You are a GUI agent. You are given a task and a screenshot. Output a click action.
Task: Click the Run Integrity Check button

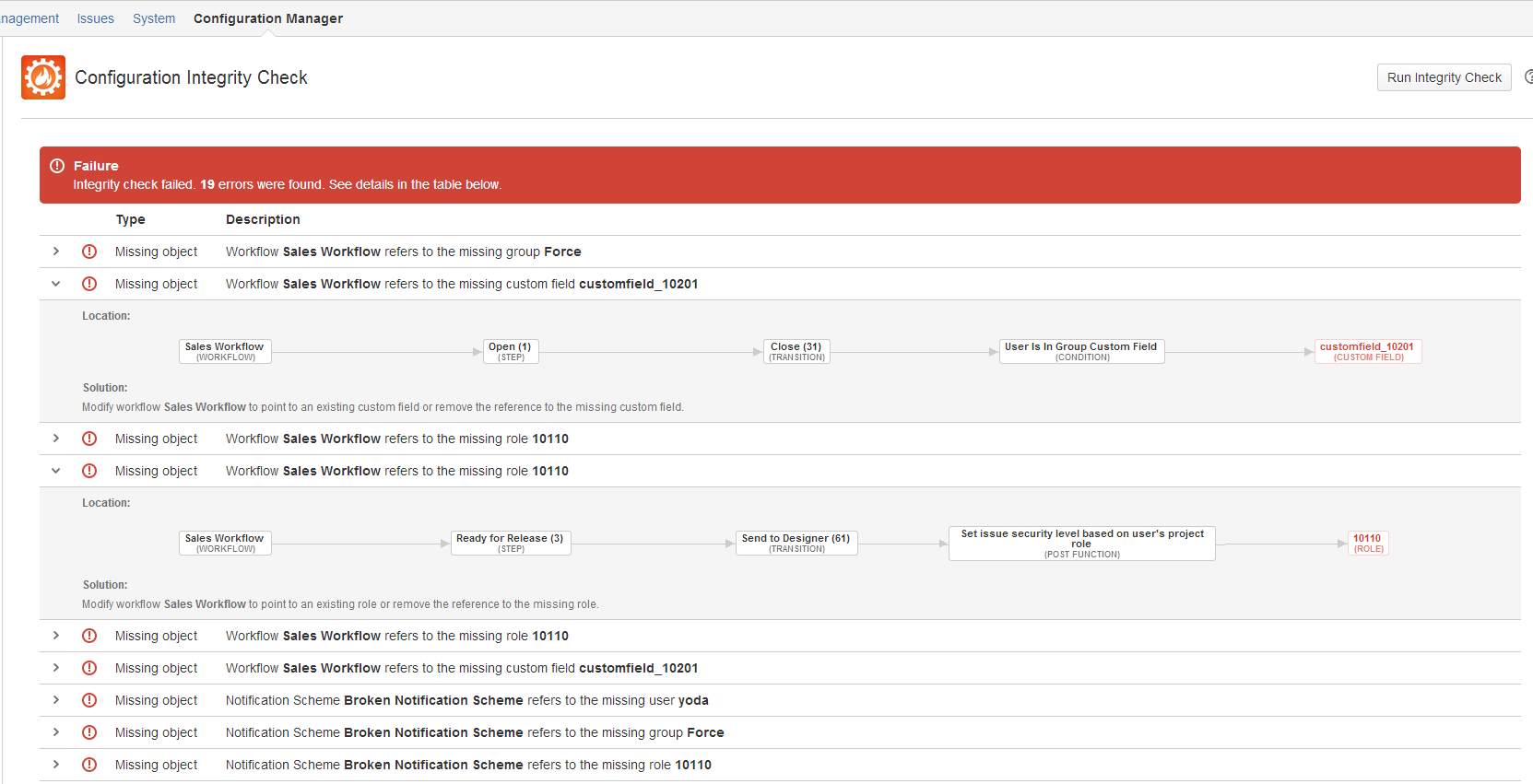click(x=1445, y=77)
